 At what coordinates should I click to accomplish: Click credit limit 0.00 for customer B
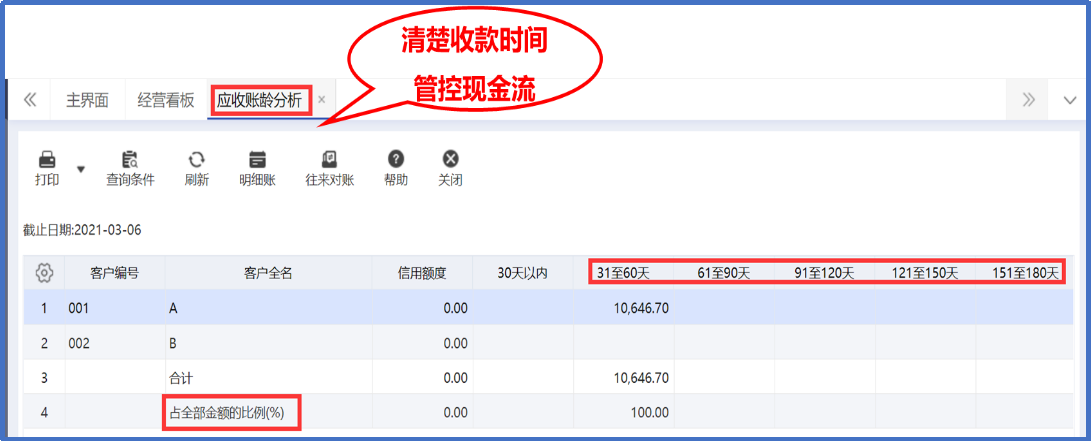[455, 343]
